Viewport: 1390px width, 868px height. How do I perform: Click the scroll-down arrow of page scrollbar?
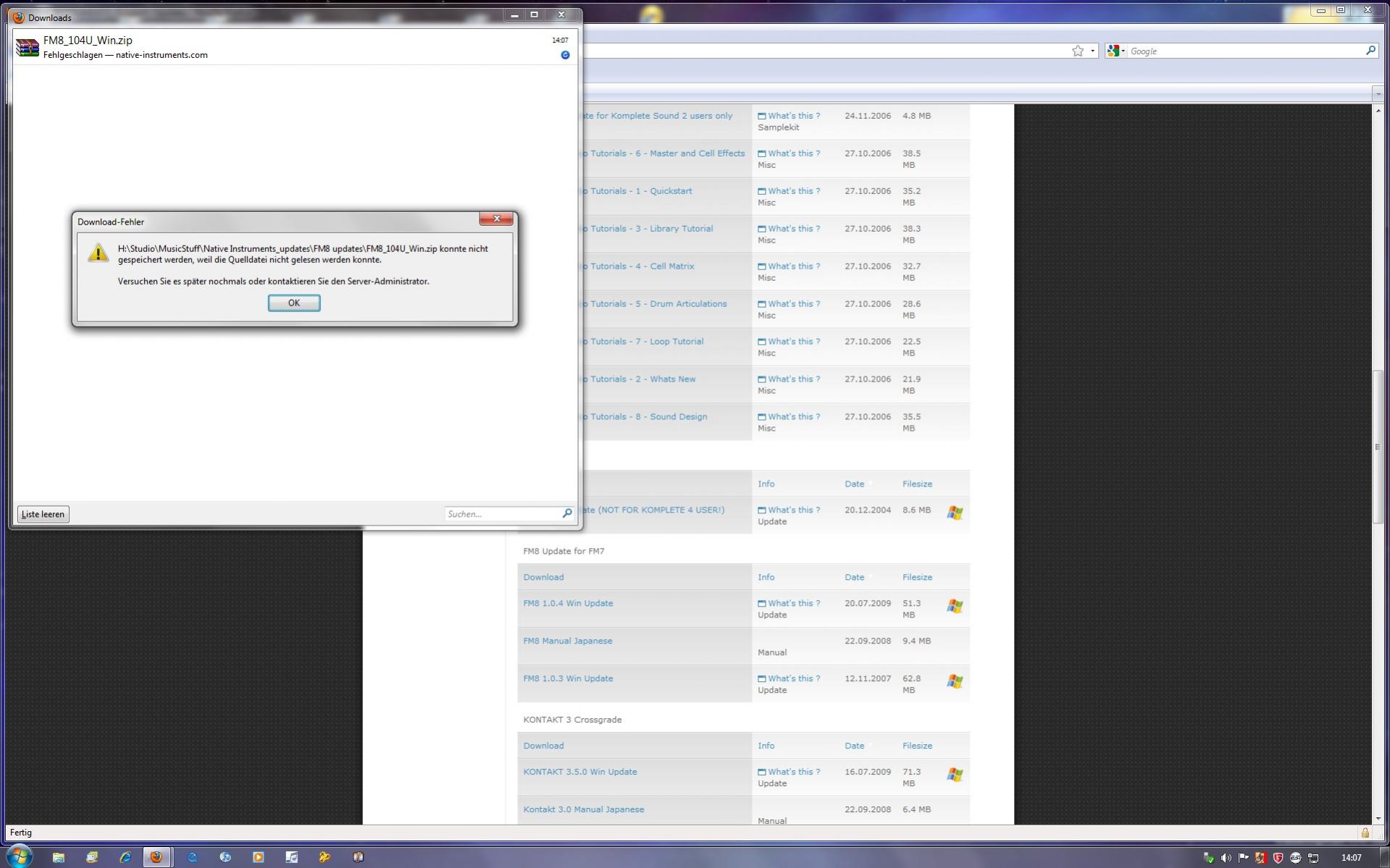1378,818
